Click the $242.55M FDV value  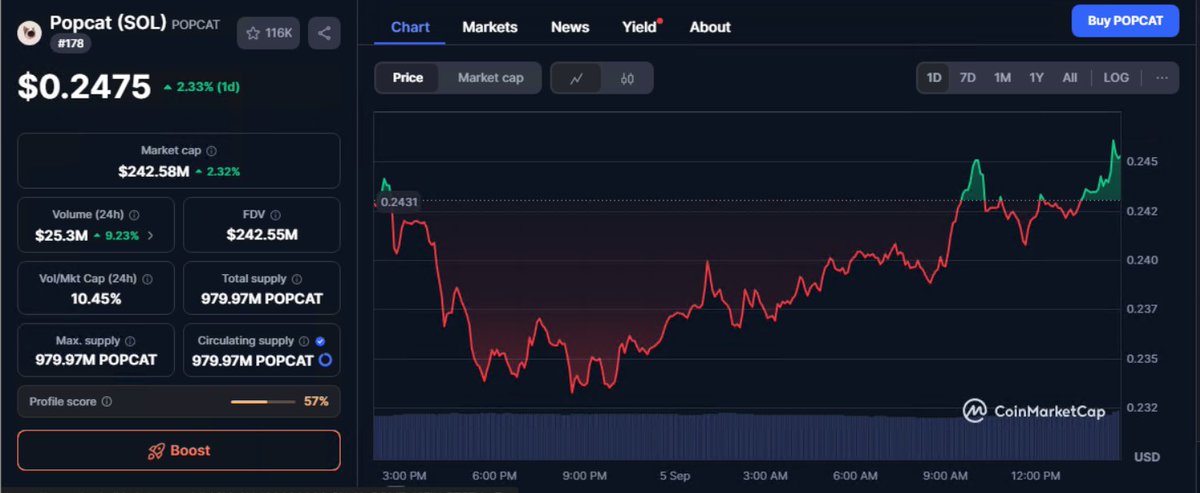[x=262, y=236]
